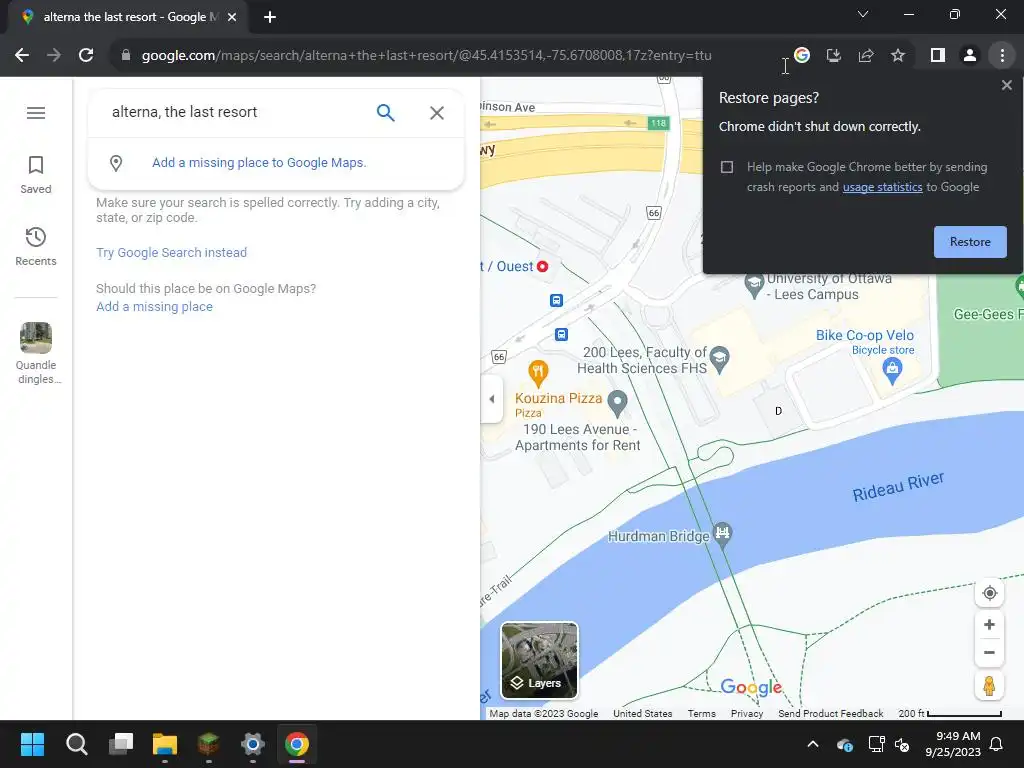Open File Explorer from taskbar
The width and height of the screenshot is (1024, 768).
pyautogui.click(x=165, y=744)
